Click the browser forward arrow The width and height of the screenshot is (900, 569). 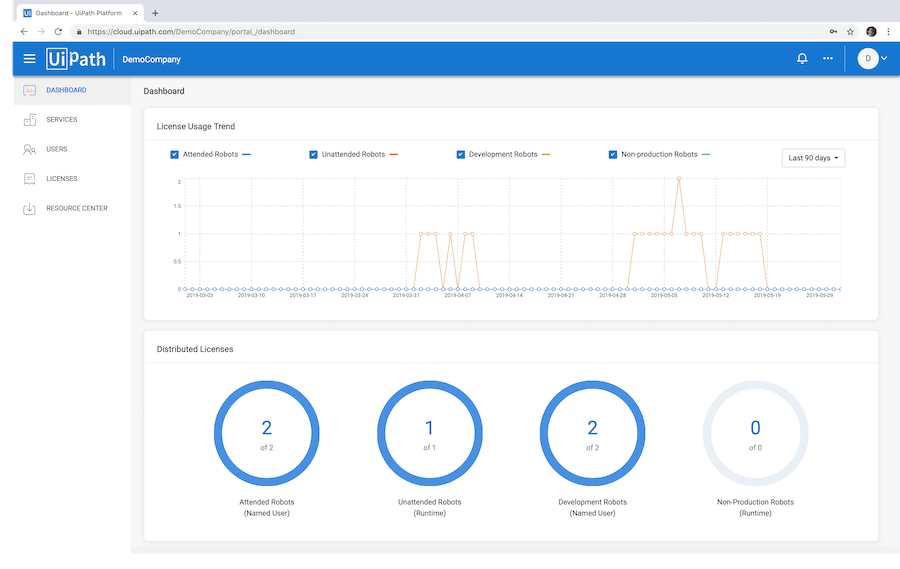[x=41, y=32]
